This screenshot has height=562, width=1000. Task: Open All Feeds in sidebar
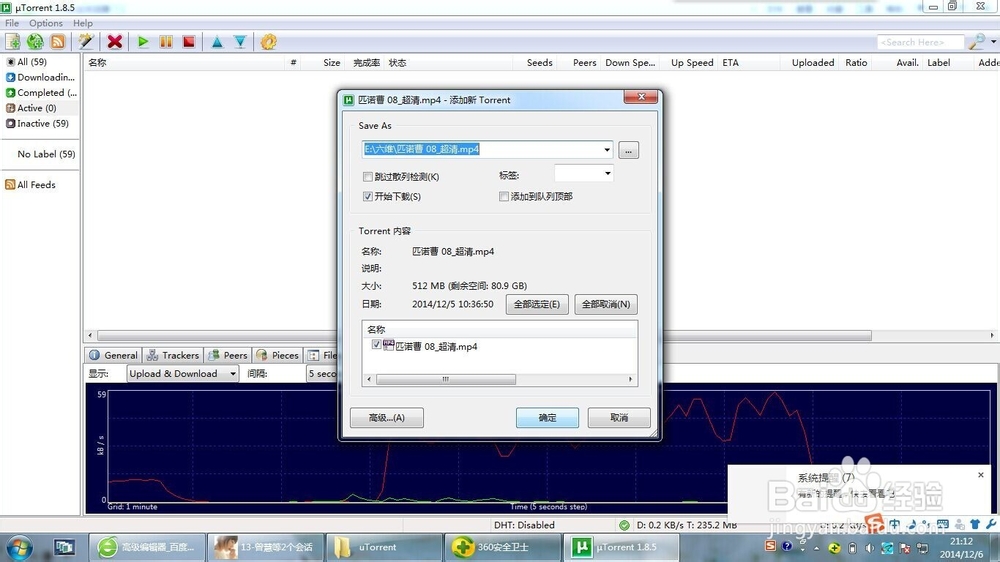(x=31, y=184)
